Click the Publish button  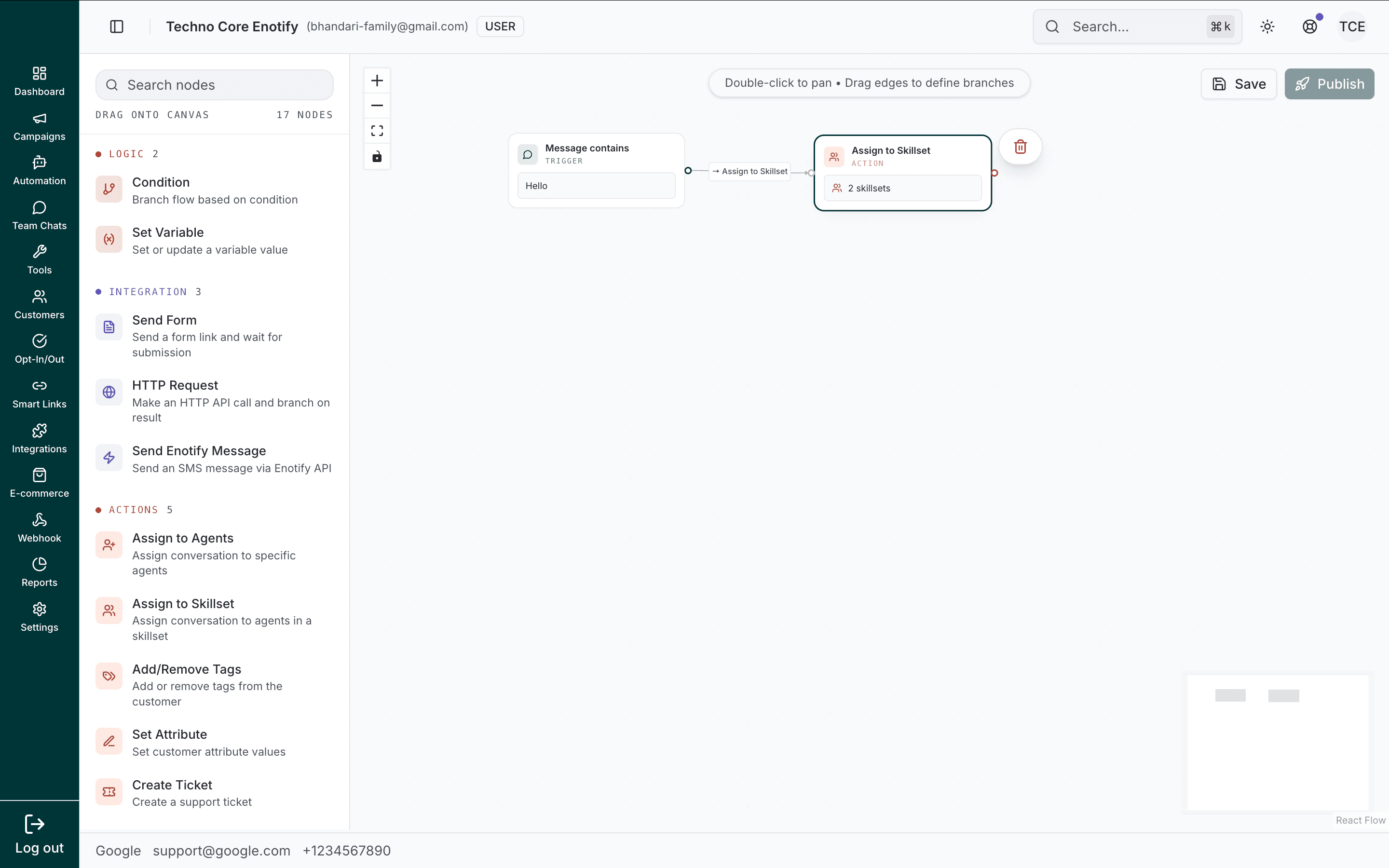[x=1329, y=84]
